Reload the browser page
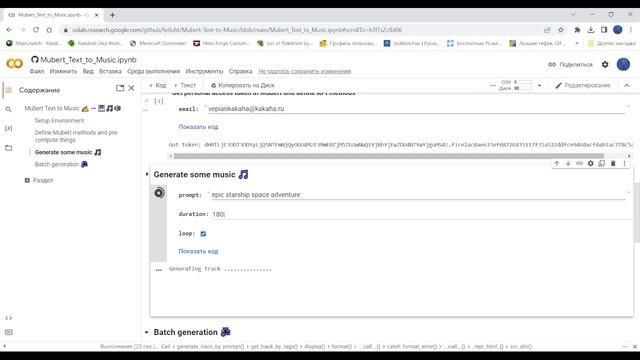 point(36,30)
